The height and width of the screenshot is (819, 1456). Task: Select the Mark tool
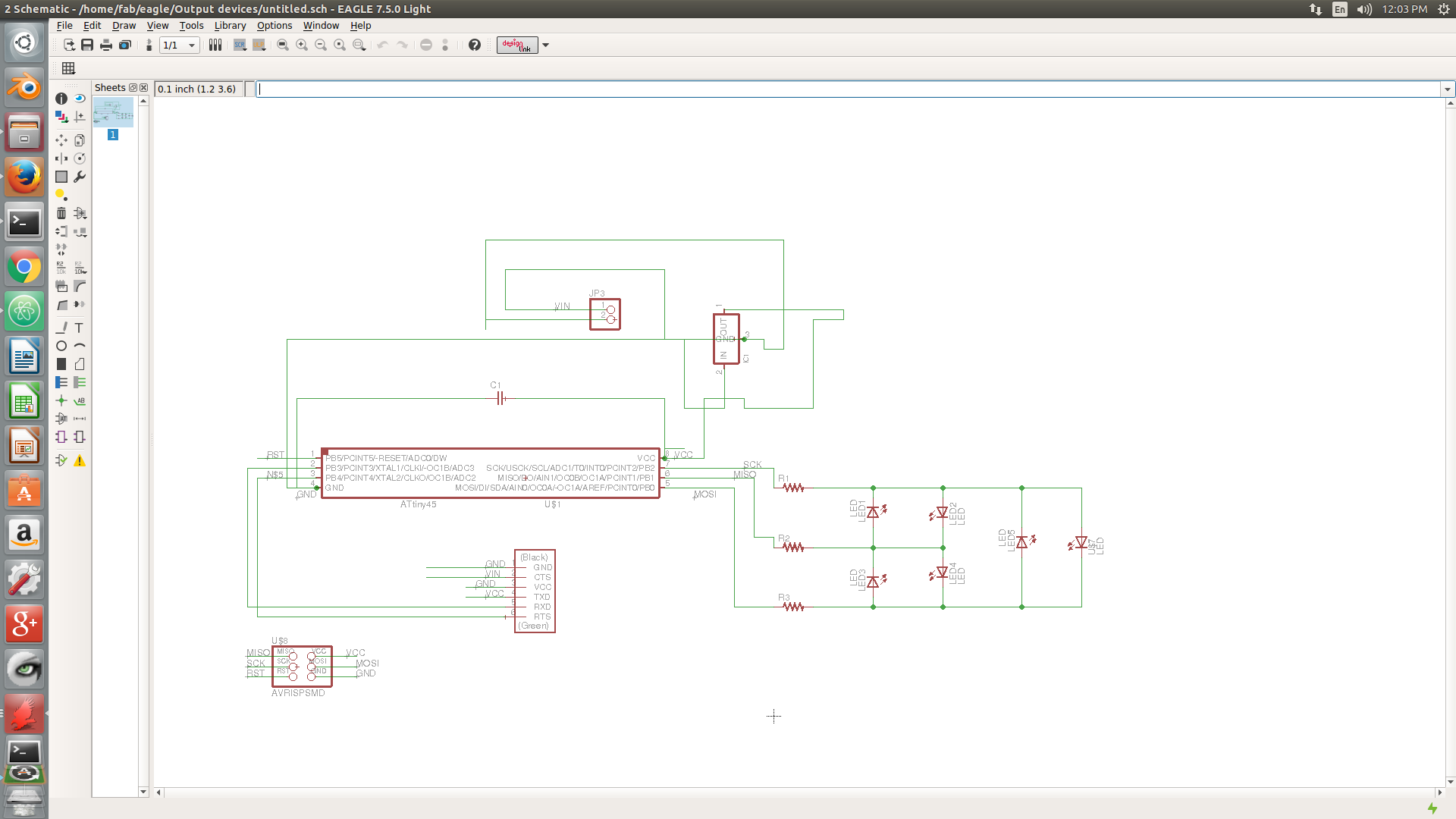80,117
